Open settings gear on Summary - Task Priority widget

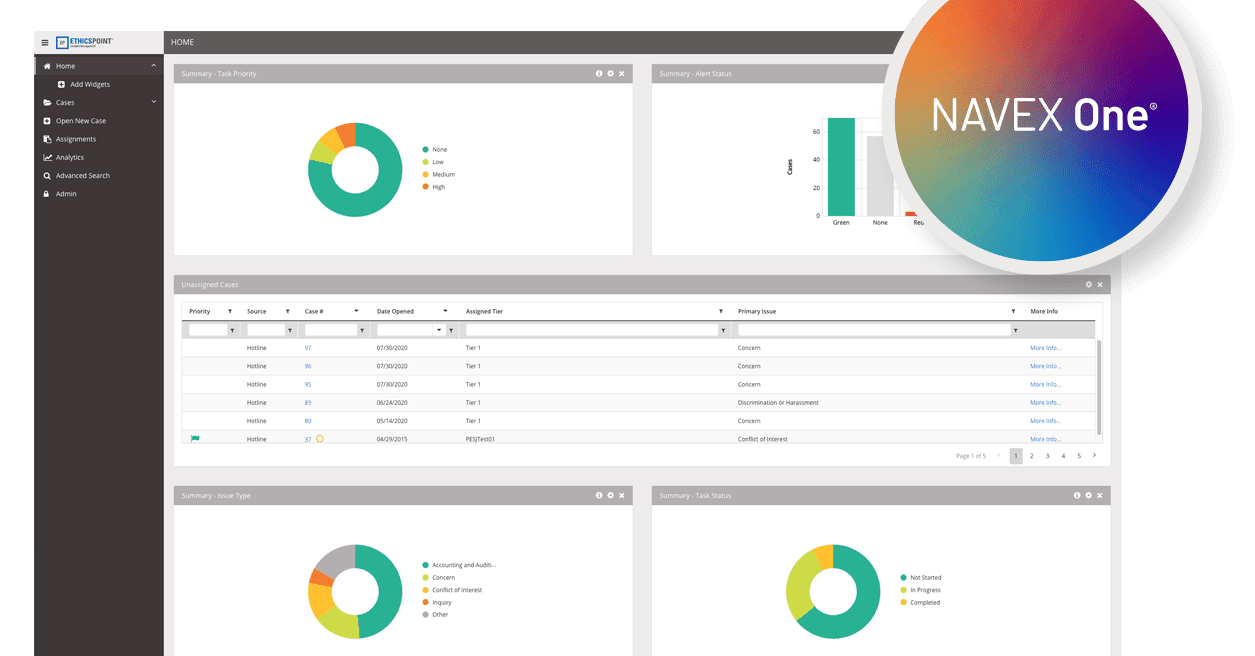pos(610,73)
